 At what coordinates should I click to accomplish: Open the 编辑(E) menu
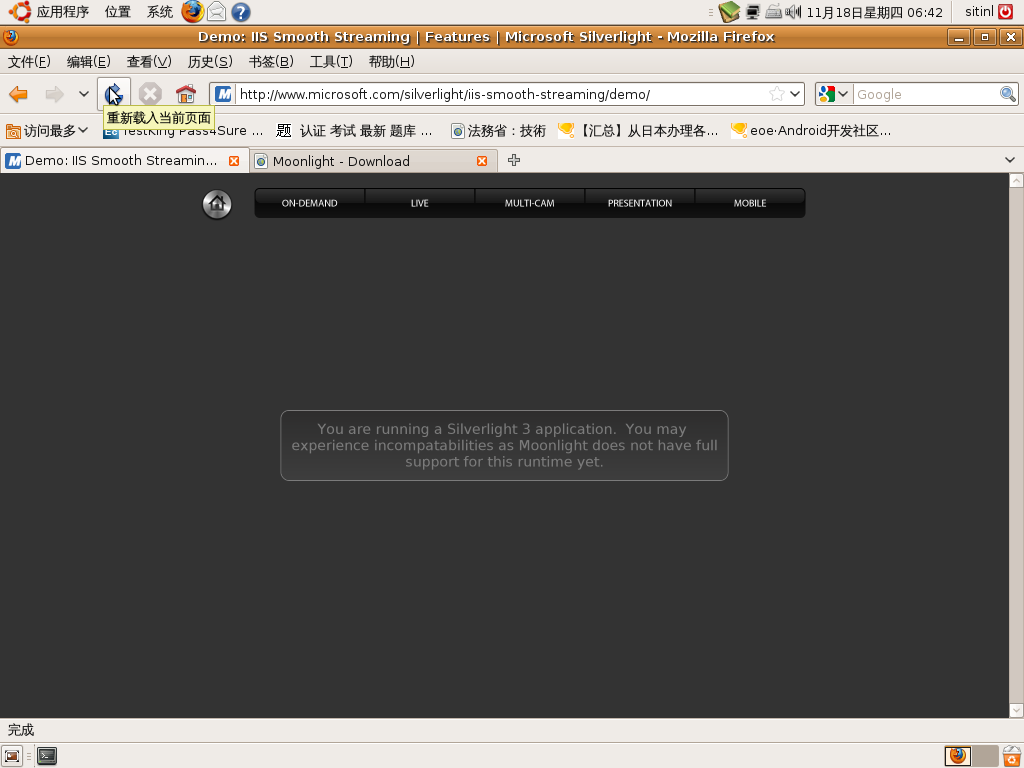click(x=89, y=61)
